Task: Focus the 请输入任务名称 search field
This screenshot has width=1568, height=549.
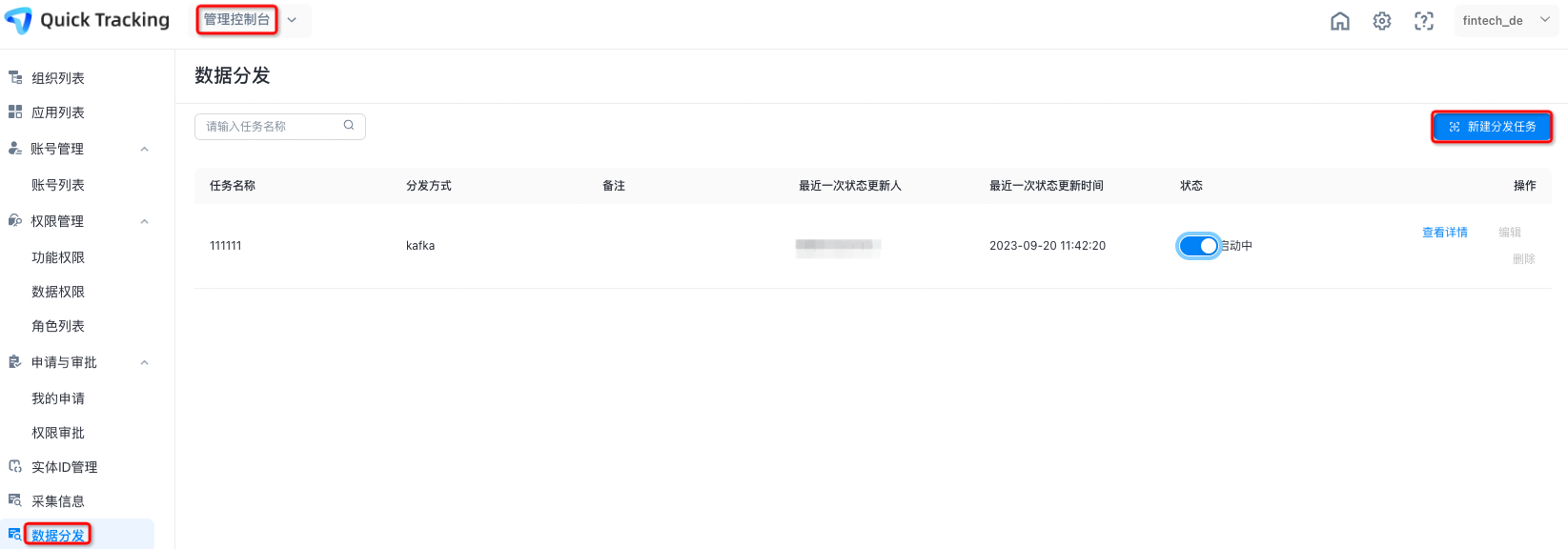Action: tap(280, 127)
